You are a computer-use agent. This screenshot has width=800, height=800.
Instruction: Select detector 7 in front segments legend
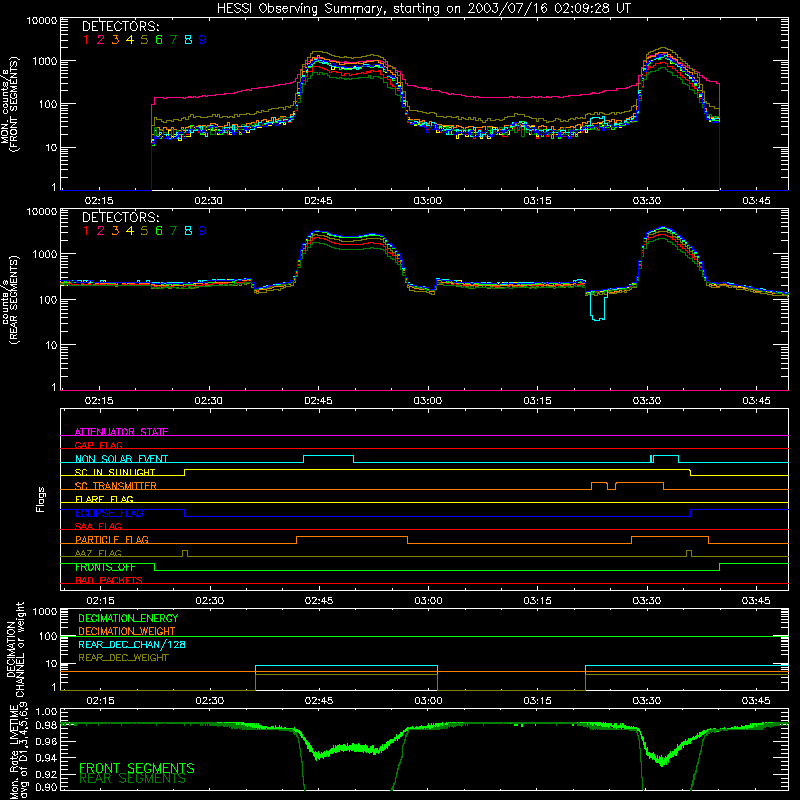pyautogui.click(x=173, y=40)
